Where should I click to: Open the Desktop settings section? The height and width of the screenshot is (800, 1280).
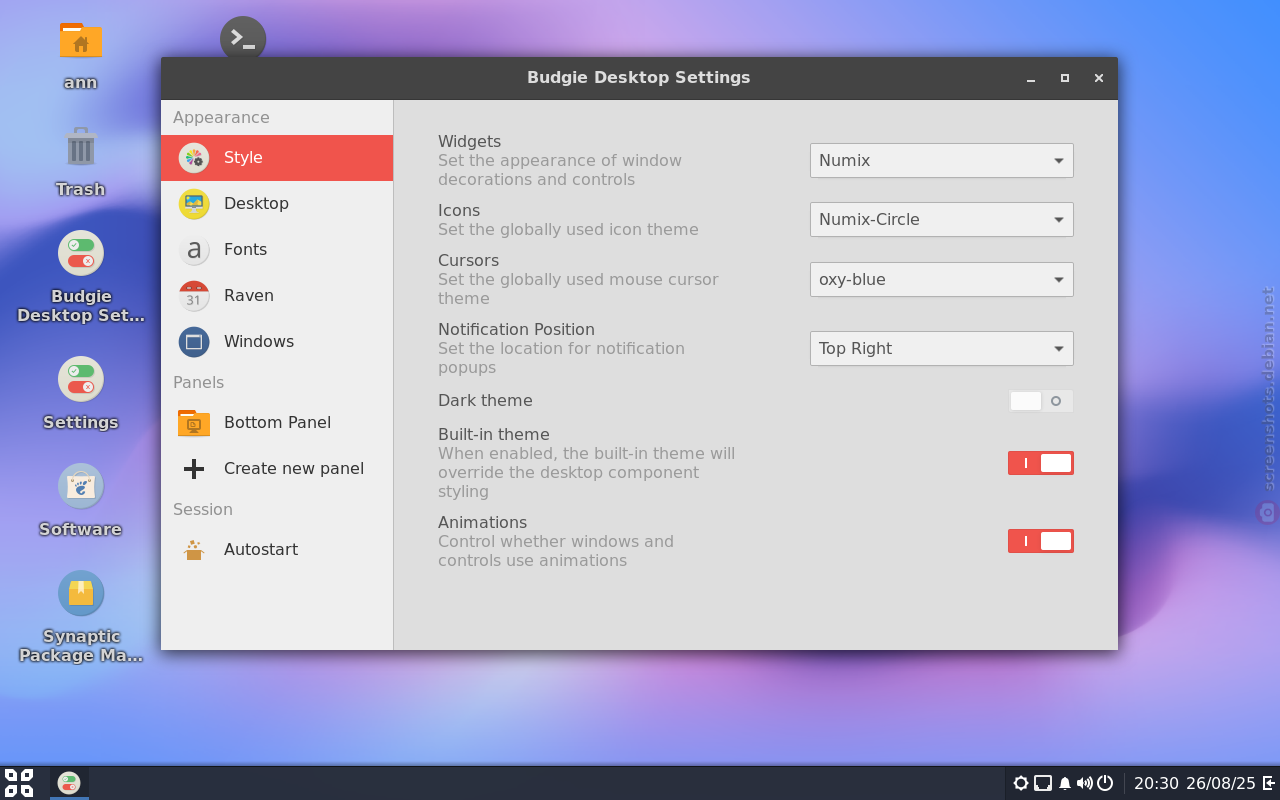click(x=277, y=204)
